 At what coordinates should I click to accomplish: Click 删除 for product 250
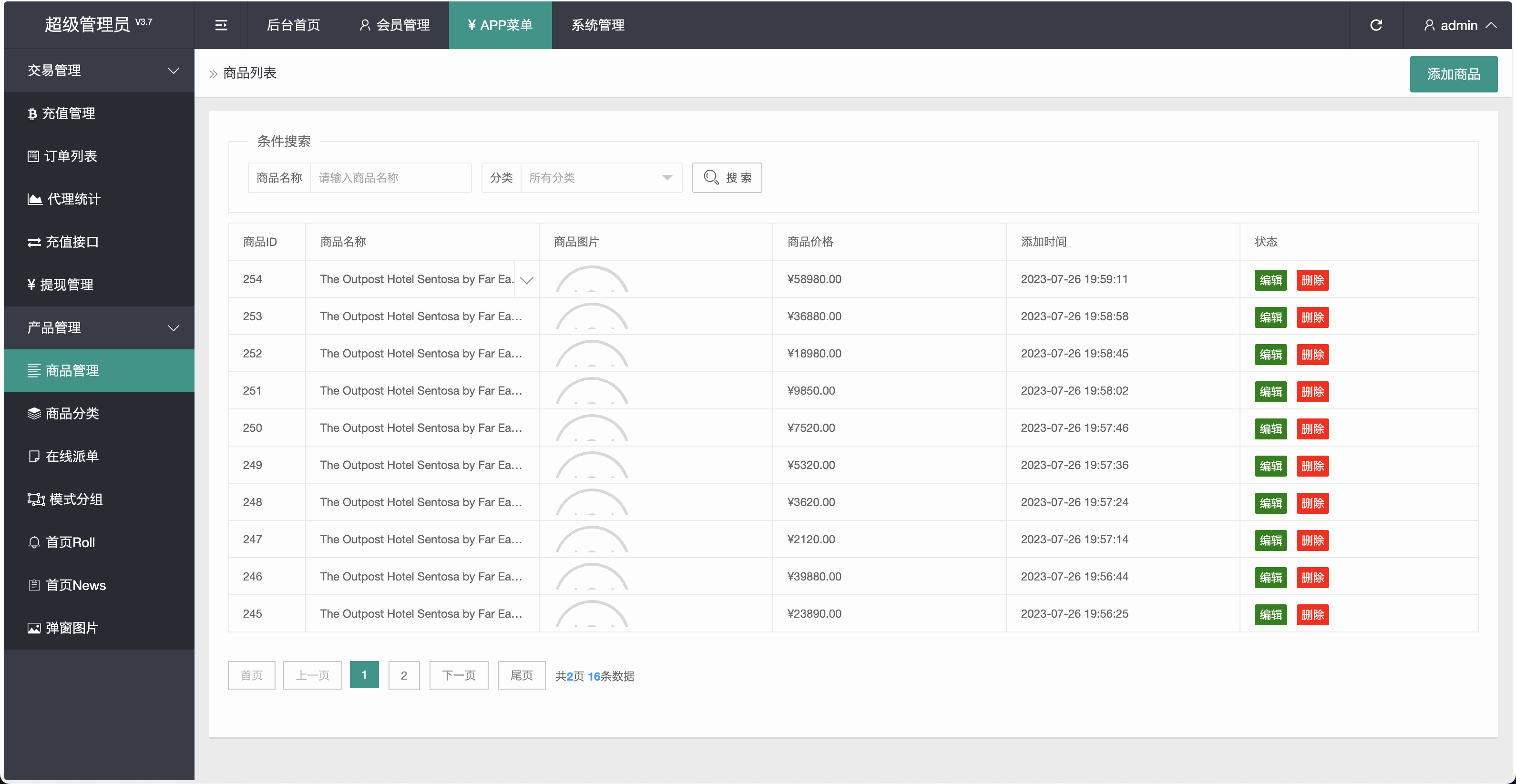coord(1312,429)
